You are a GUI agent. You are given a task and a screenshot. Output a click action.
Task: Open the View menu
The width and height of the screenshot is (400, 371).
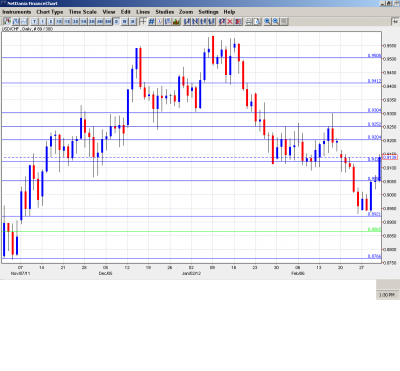109,12
